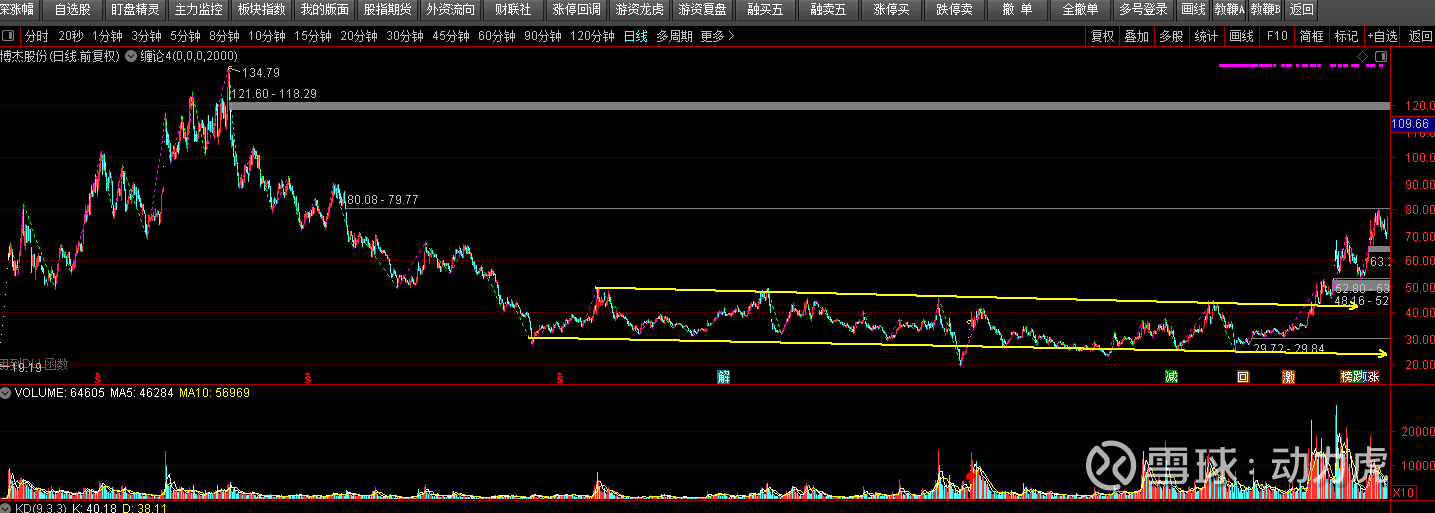
Task: Click the 134.79 peak price label
Action: (x=261, y=72)
